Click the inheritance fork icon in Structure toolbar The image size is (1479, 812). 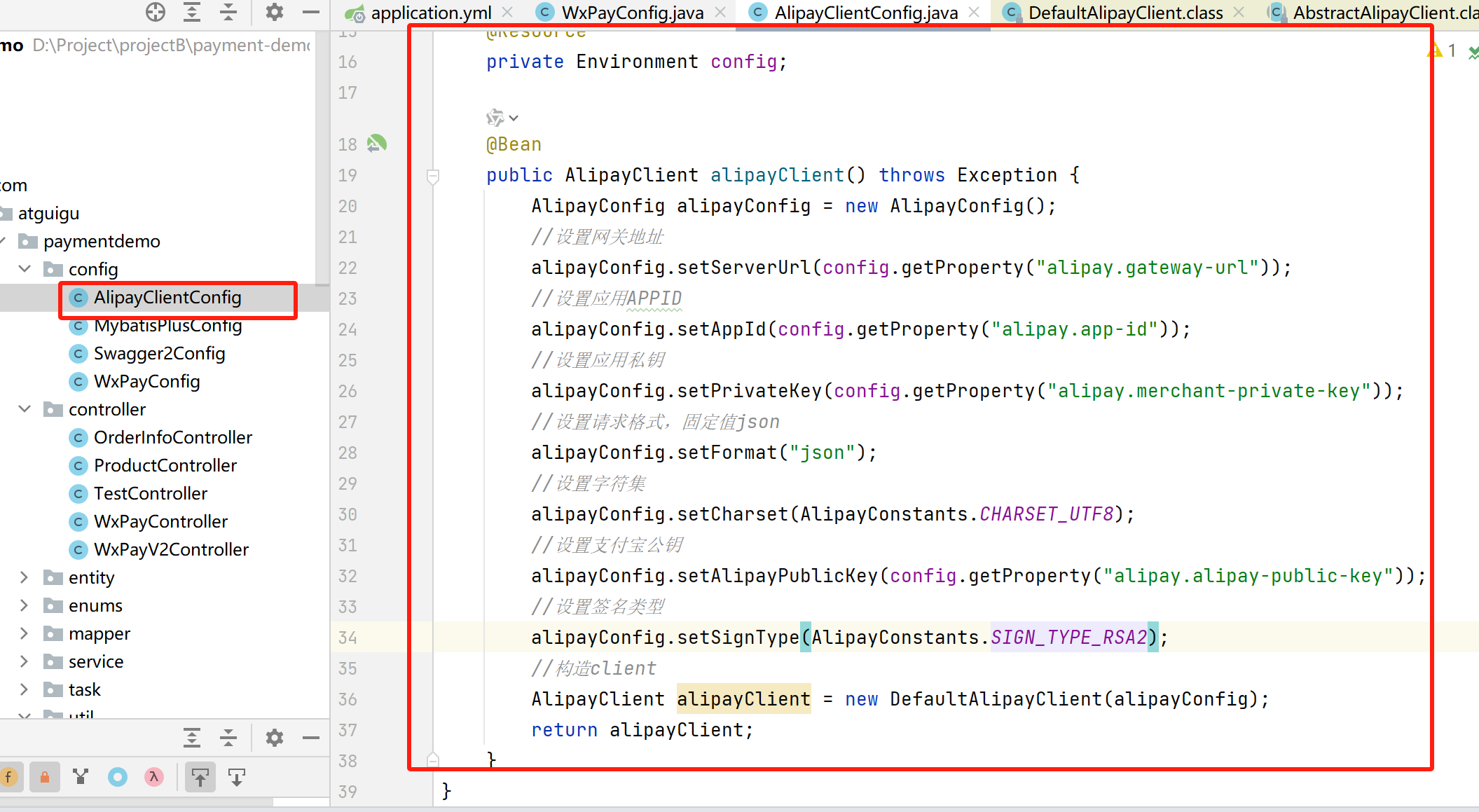[81, 777]
